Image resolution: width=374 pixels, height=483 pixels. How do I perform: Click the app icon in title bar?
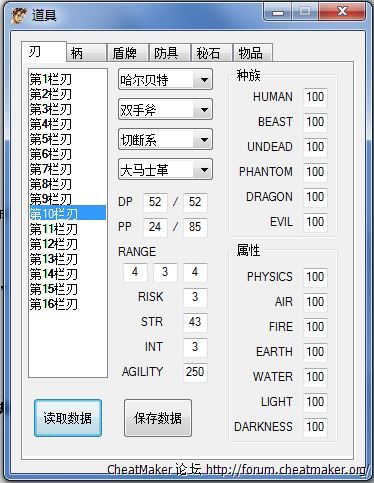(x=19, y=15)
